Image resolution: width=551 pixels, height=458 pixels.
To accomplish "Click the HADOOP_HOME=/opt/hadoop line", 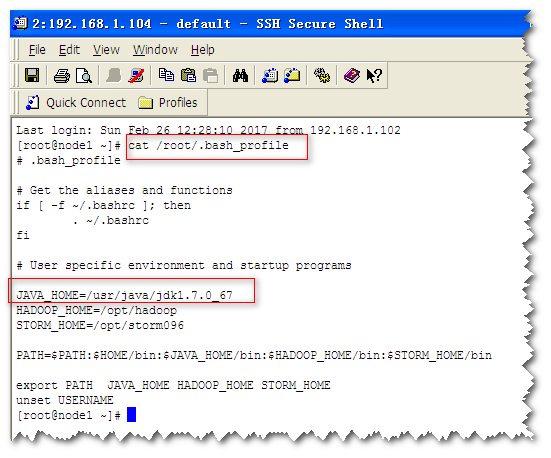I will click(x=97, y=310).
